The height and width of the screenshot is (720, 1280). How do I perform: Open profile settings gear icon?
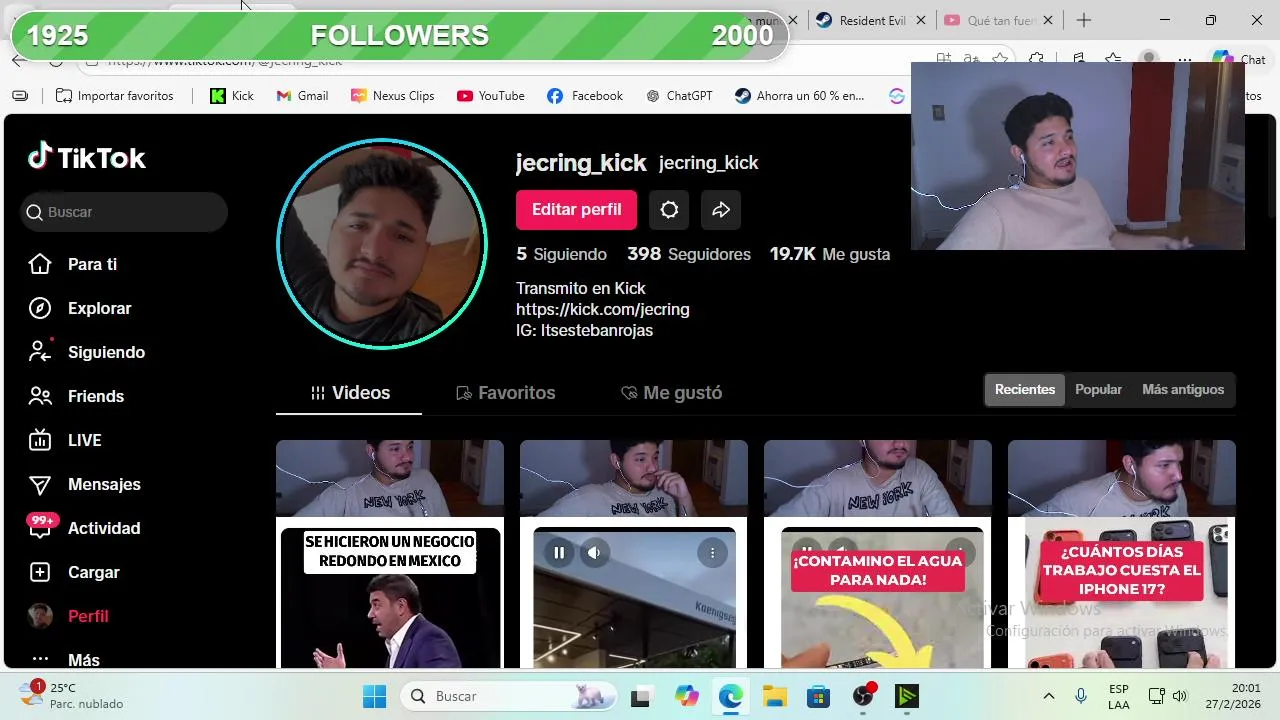pos(669,210)
